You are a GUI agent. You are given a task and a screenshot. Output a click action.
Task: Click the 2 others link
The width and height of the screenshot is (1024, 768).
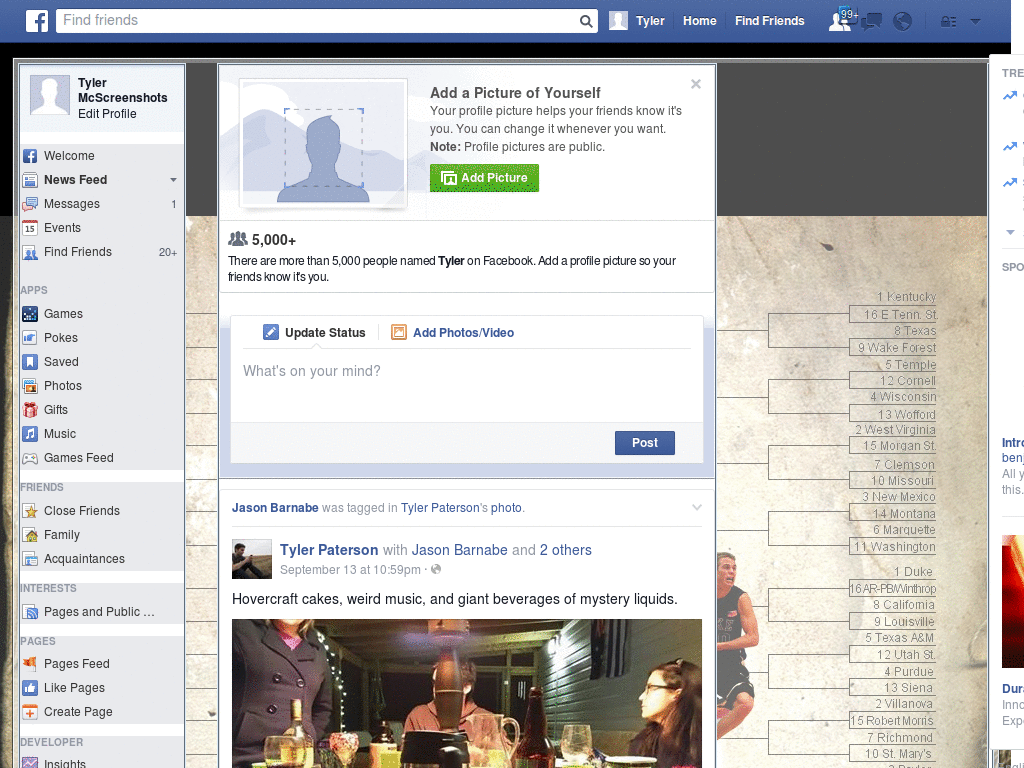click(566, 550)
